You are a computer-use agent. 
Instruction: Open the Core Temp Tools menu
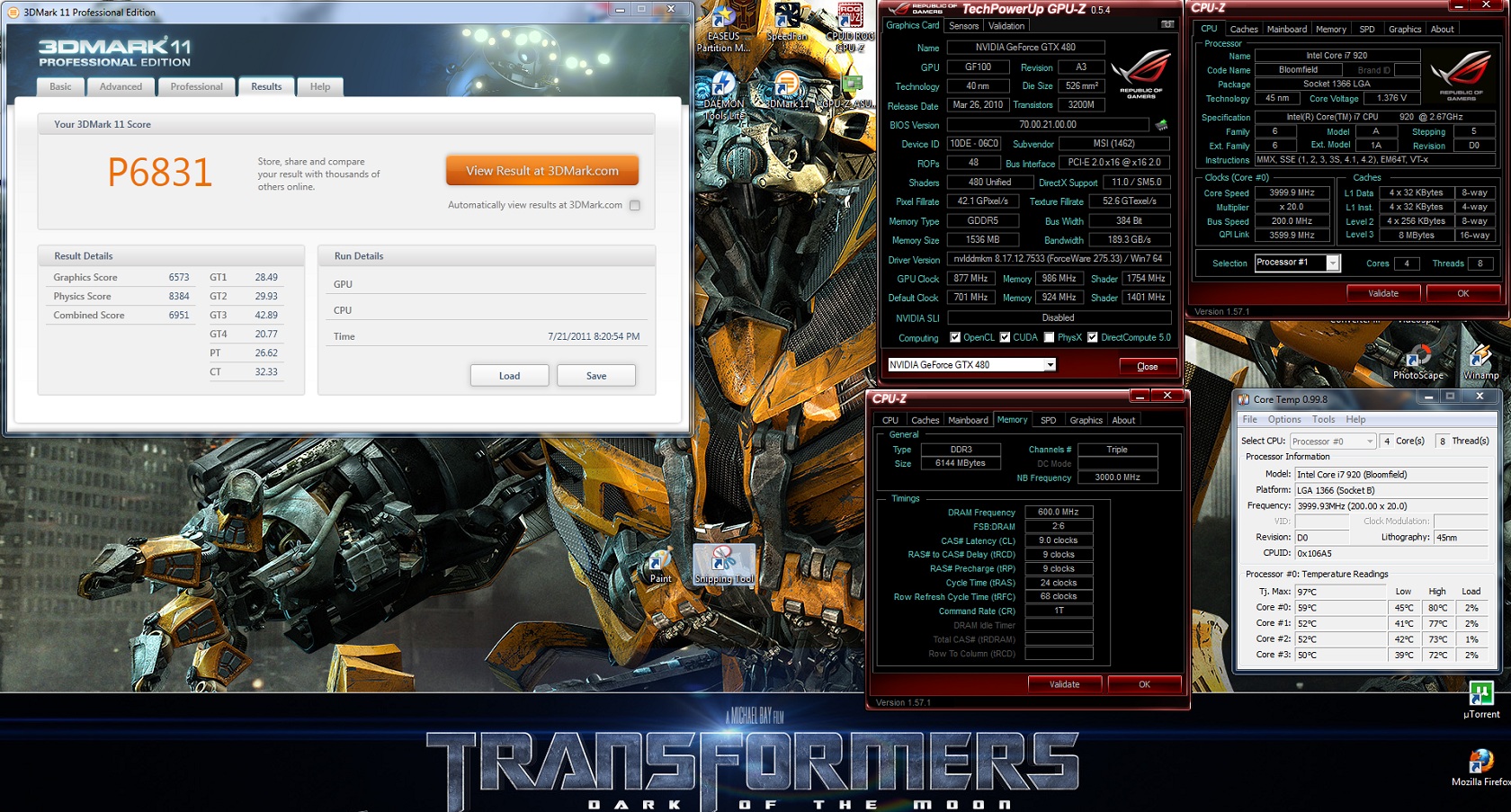[x=1324, y=420]
